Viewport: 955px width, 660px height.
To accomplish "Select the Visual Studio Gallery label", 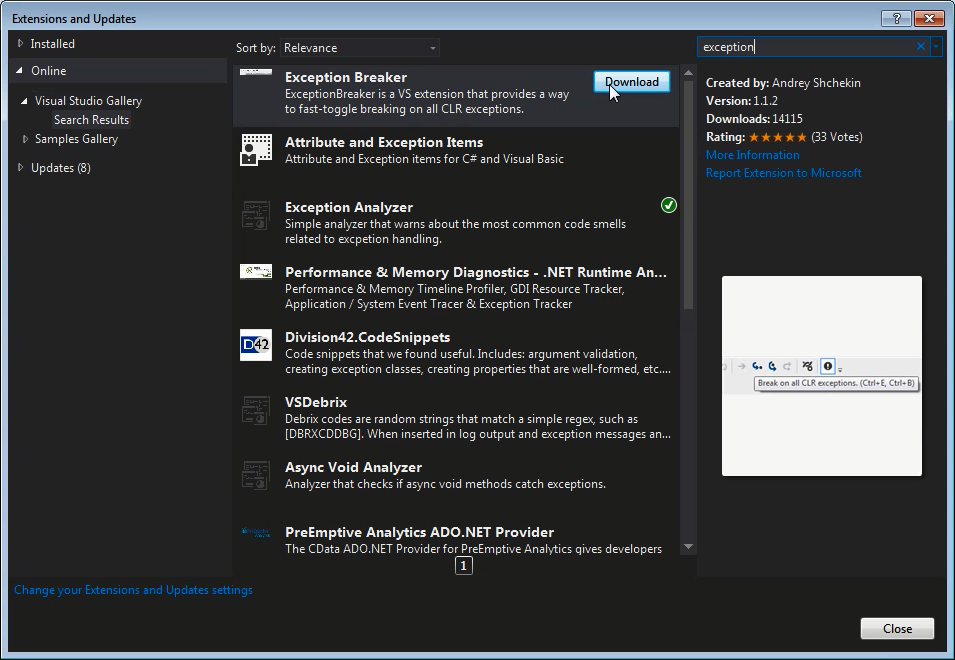I will click(88, 100).
